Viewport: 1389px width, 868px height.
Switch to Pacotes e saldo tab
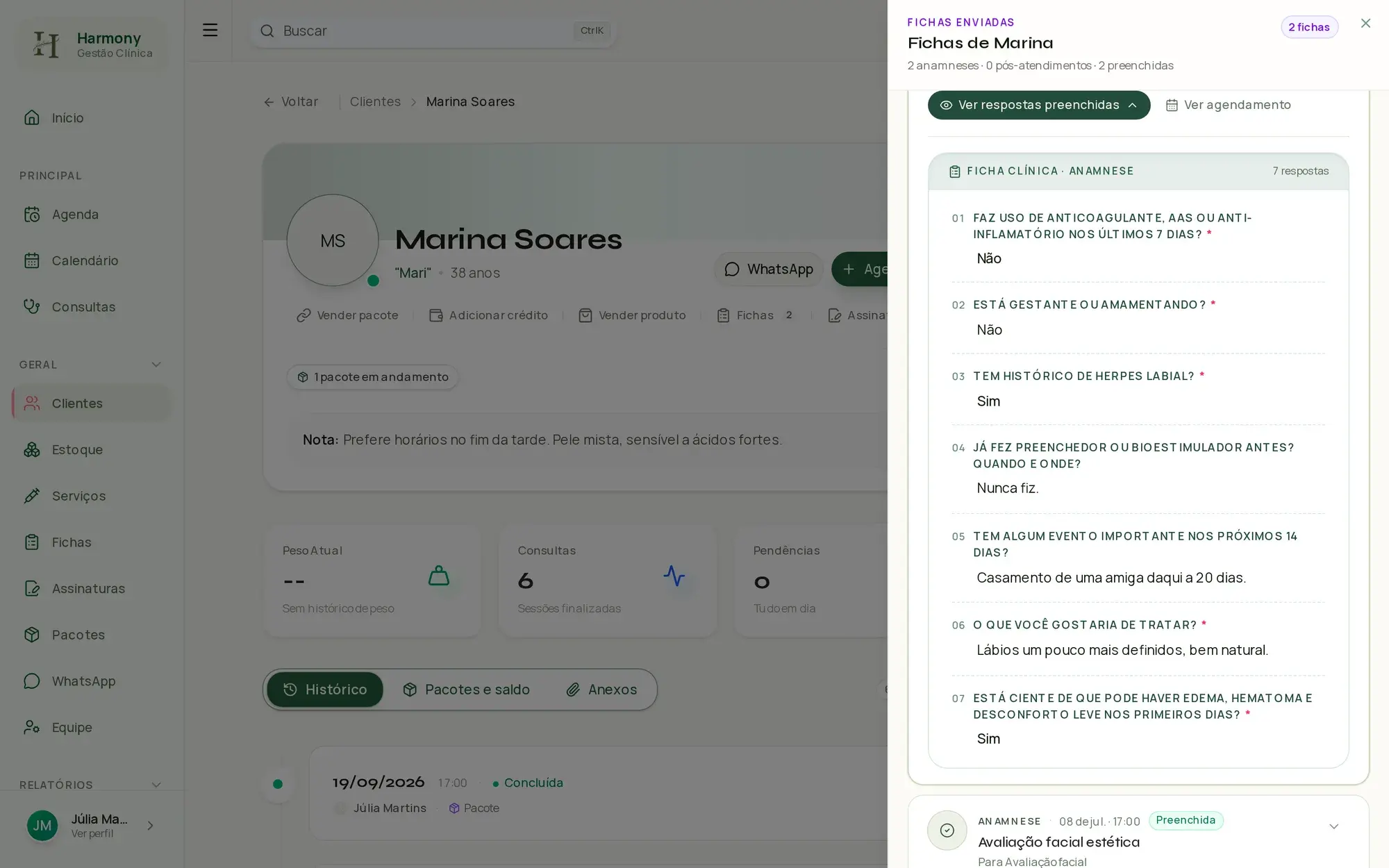[466, 690]
